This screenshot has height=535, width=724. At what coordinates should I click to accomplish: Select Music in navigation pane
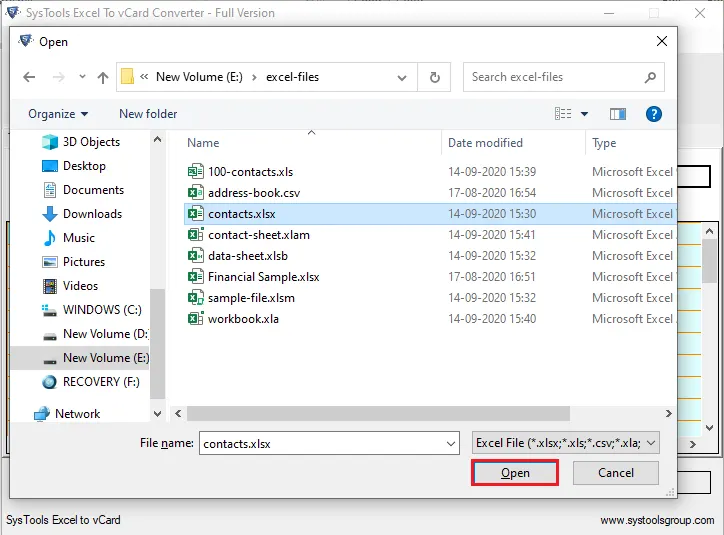coord(78,238)
